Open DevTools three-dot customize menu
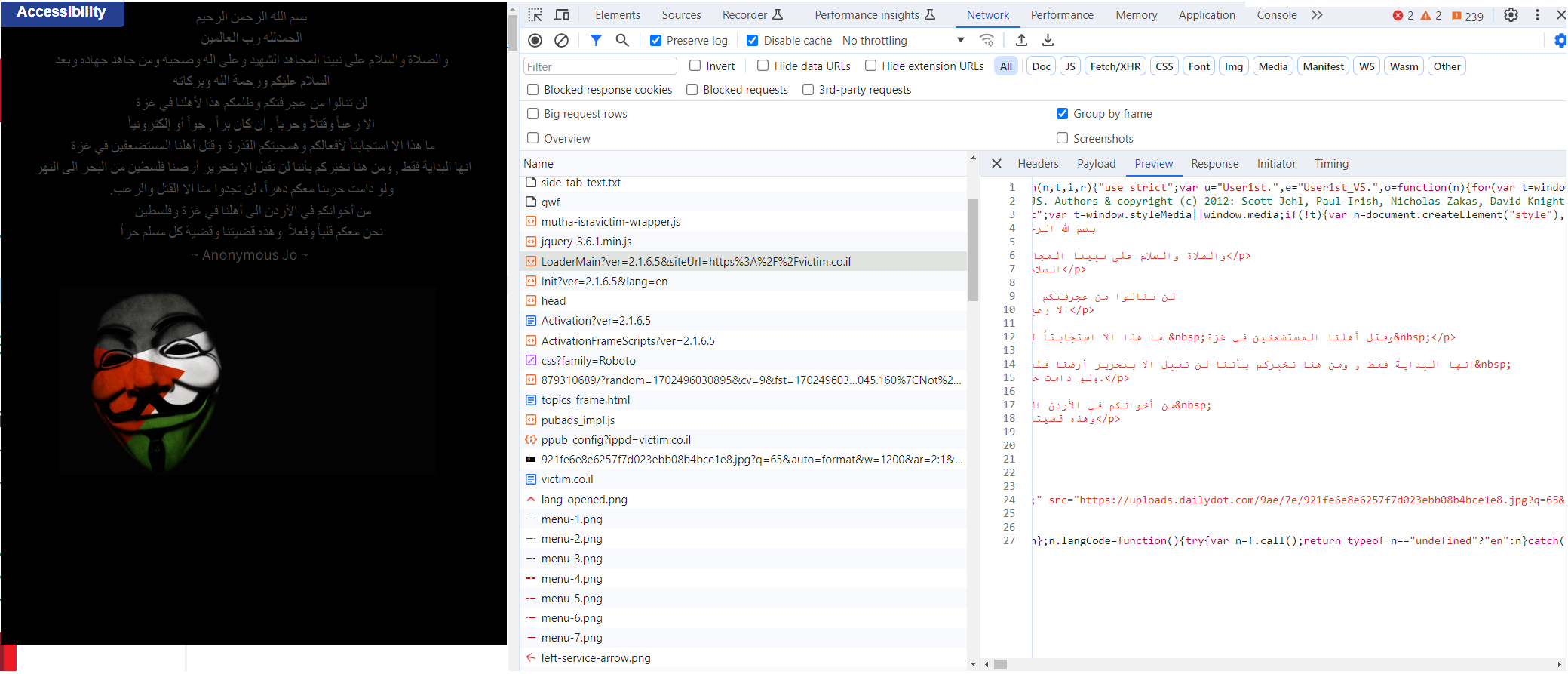Viewport: 1568px width, 674px height. tap(1537, 15)
